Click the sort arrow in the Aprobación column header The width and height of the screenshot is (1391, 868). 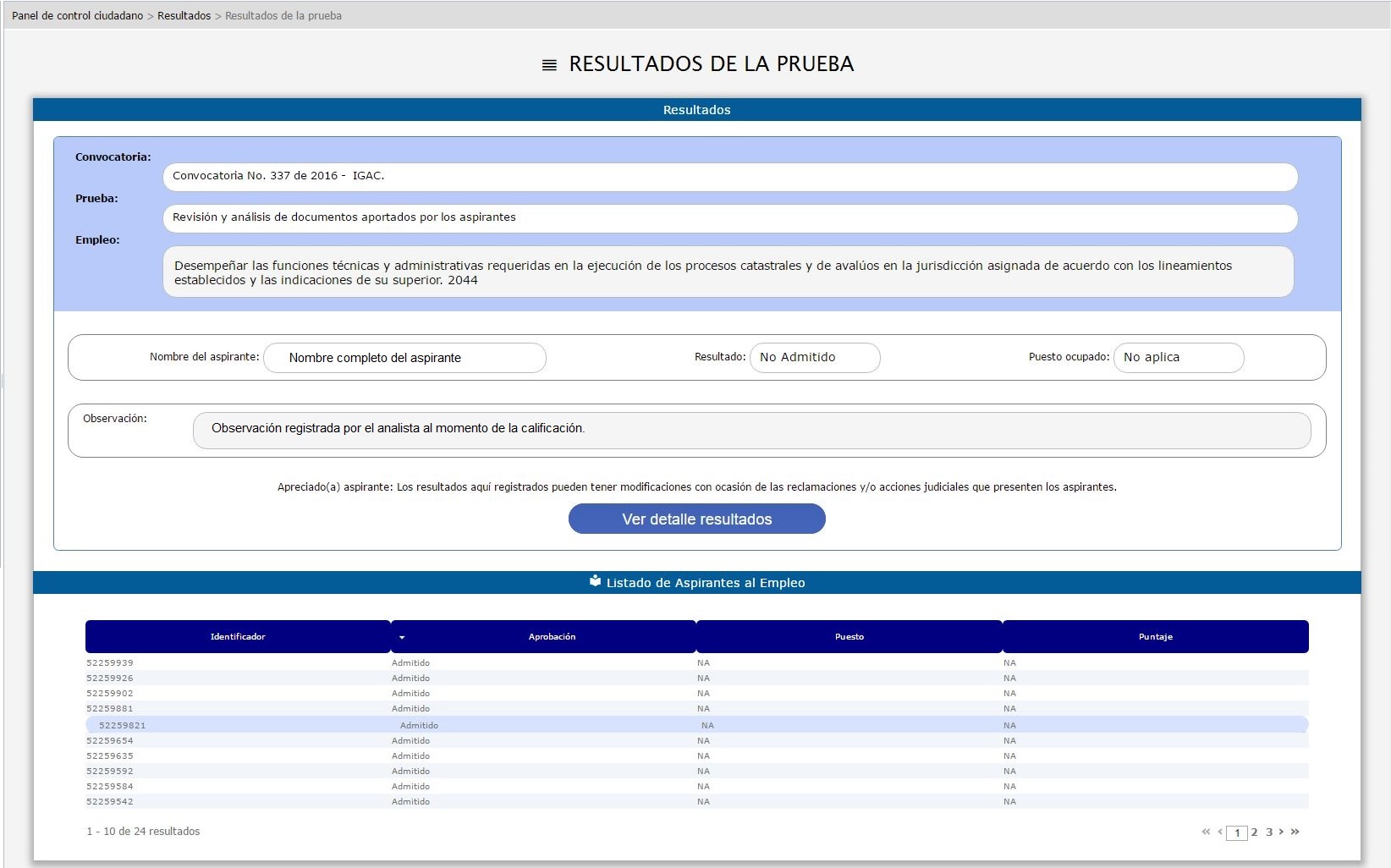coord(402,637)
